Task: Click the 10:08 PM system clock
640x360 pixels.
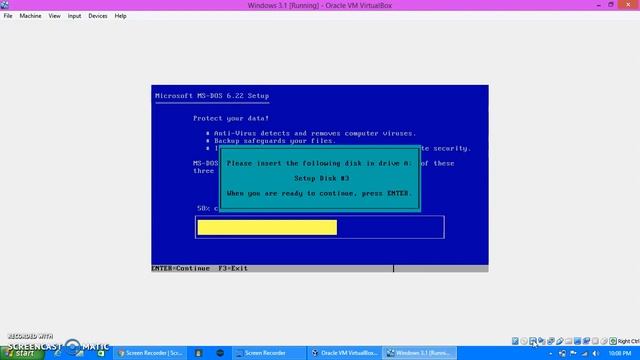Action: (620, 353)
